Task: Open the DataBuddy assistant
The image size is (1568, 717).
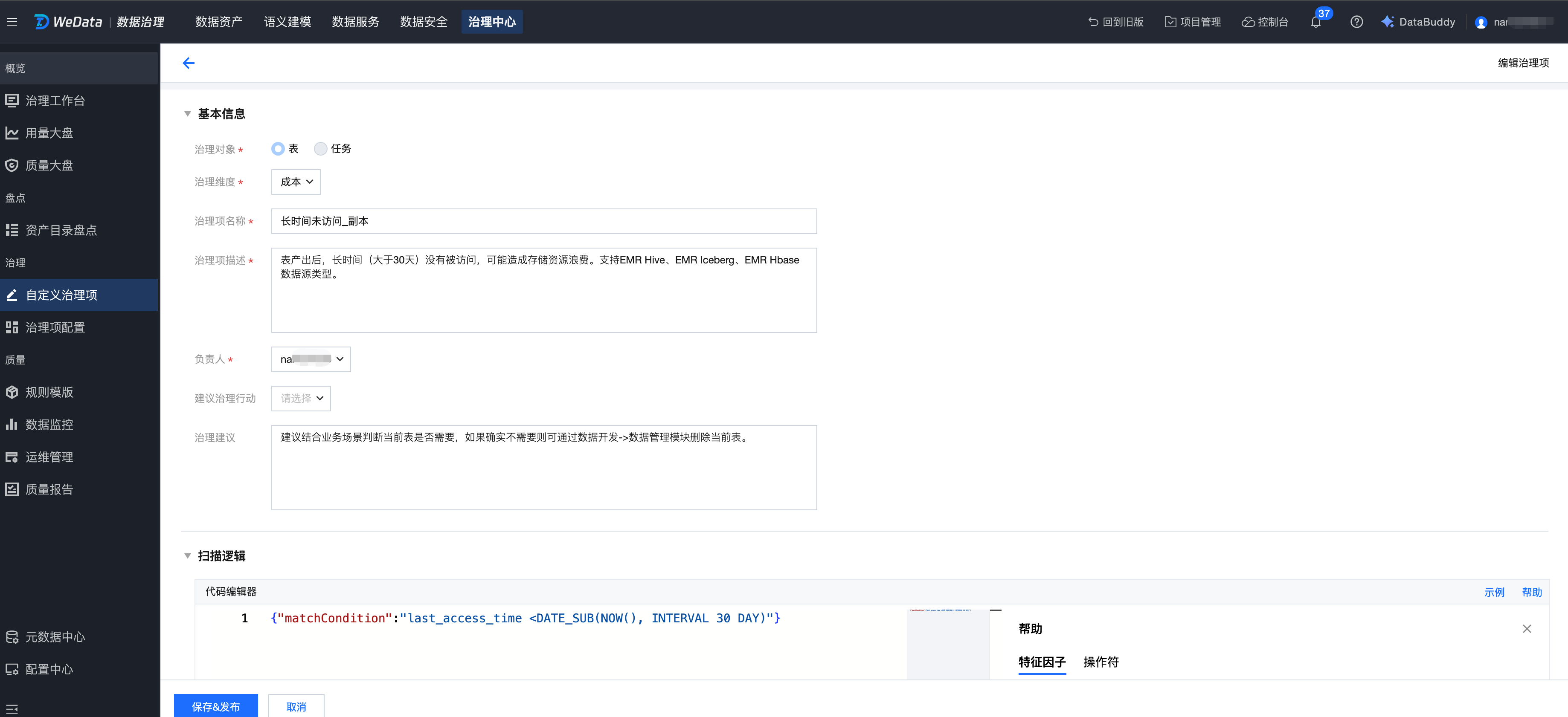Action: (x=1418, y=22)
